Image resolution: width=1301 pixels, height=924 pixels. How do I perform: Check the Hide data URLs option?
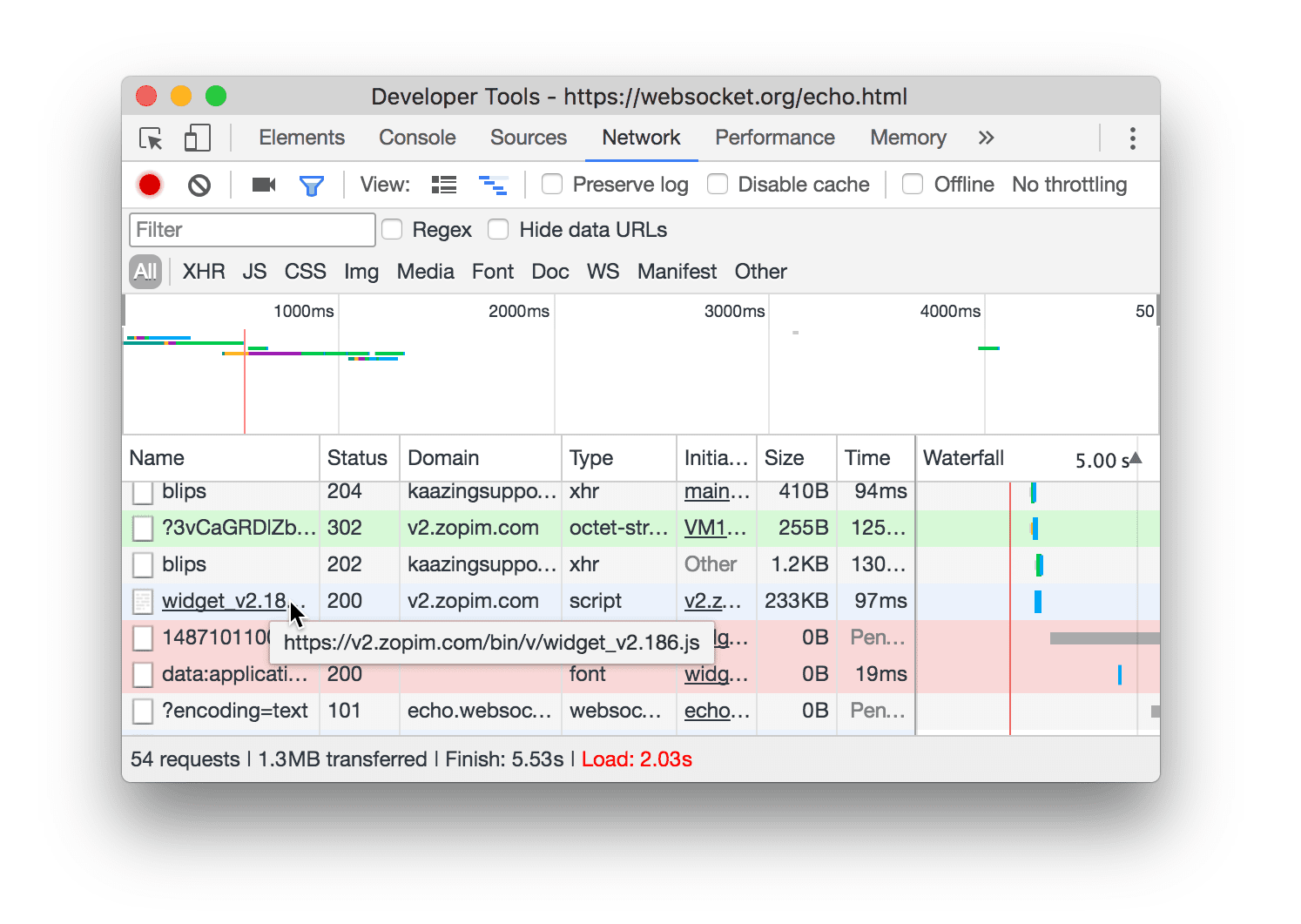[x=498, y=229]
